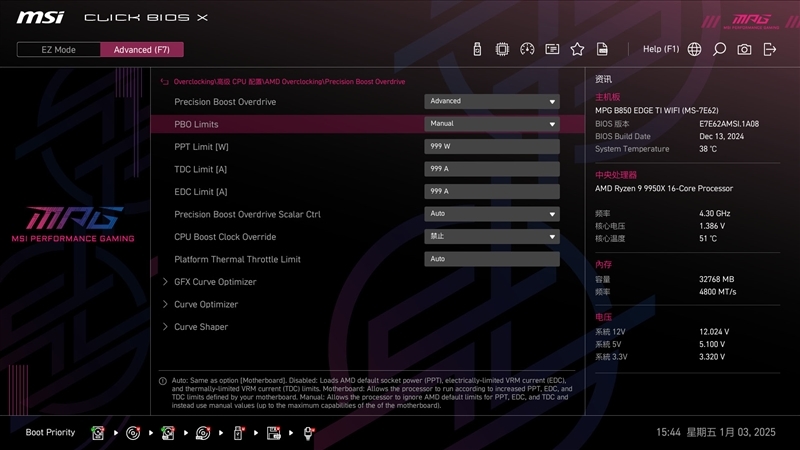Click the profile document icon

pos(602,49)
